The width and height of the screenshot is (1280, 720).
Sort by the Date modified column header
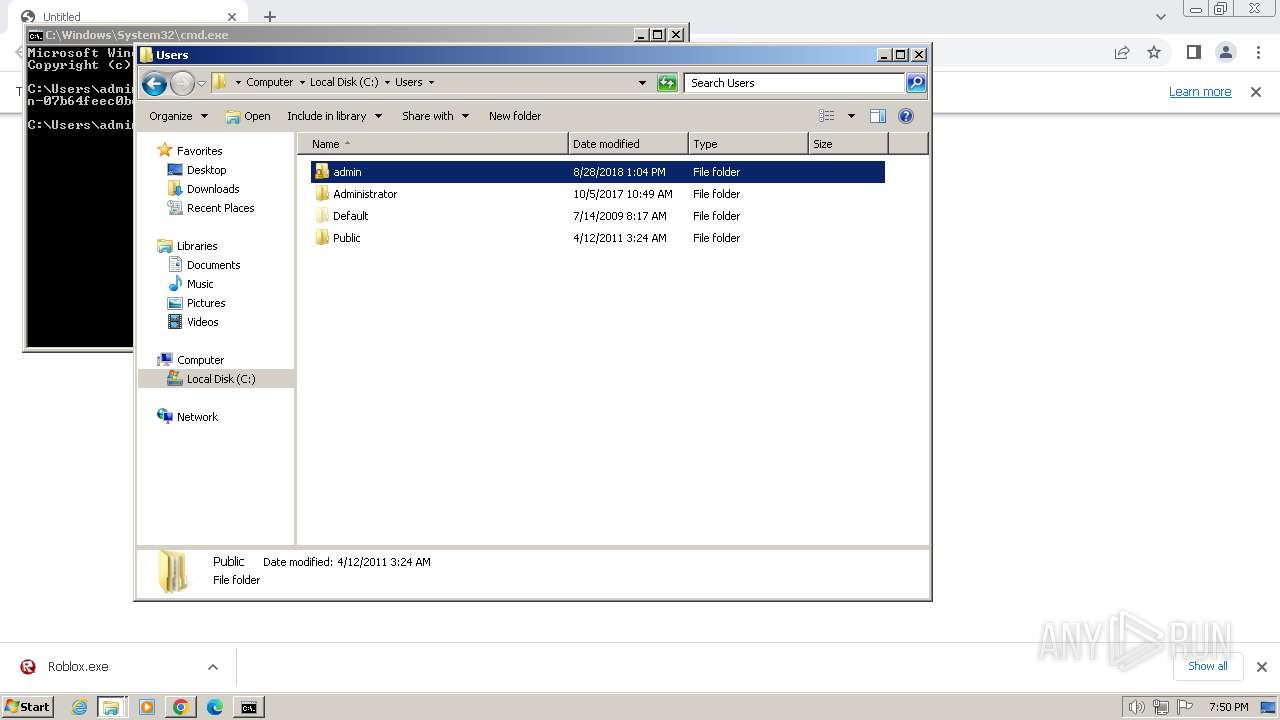(x=628, y=144)
